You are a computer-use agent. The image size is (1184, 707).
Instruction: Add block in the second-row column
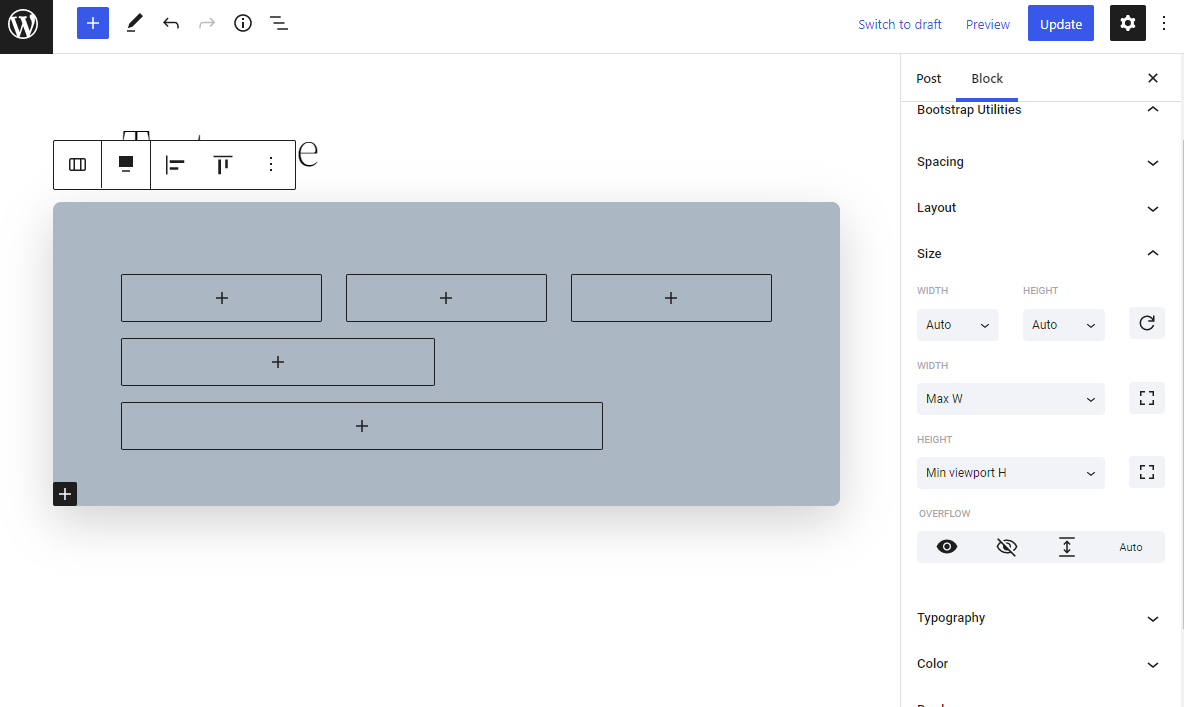(278, 362)
